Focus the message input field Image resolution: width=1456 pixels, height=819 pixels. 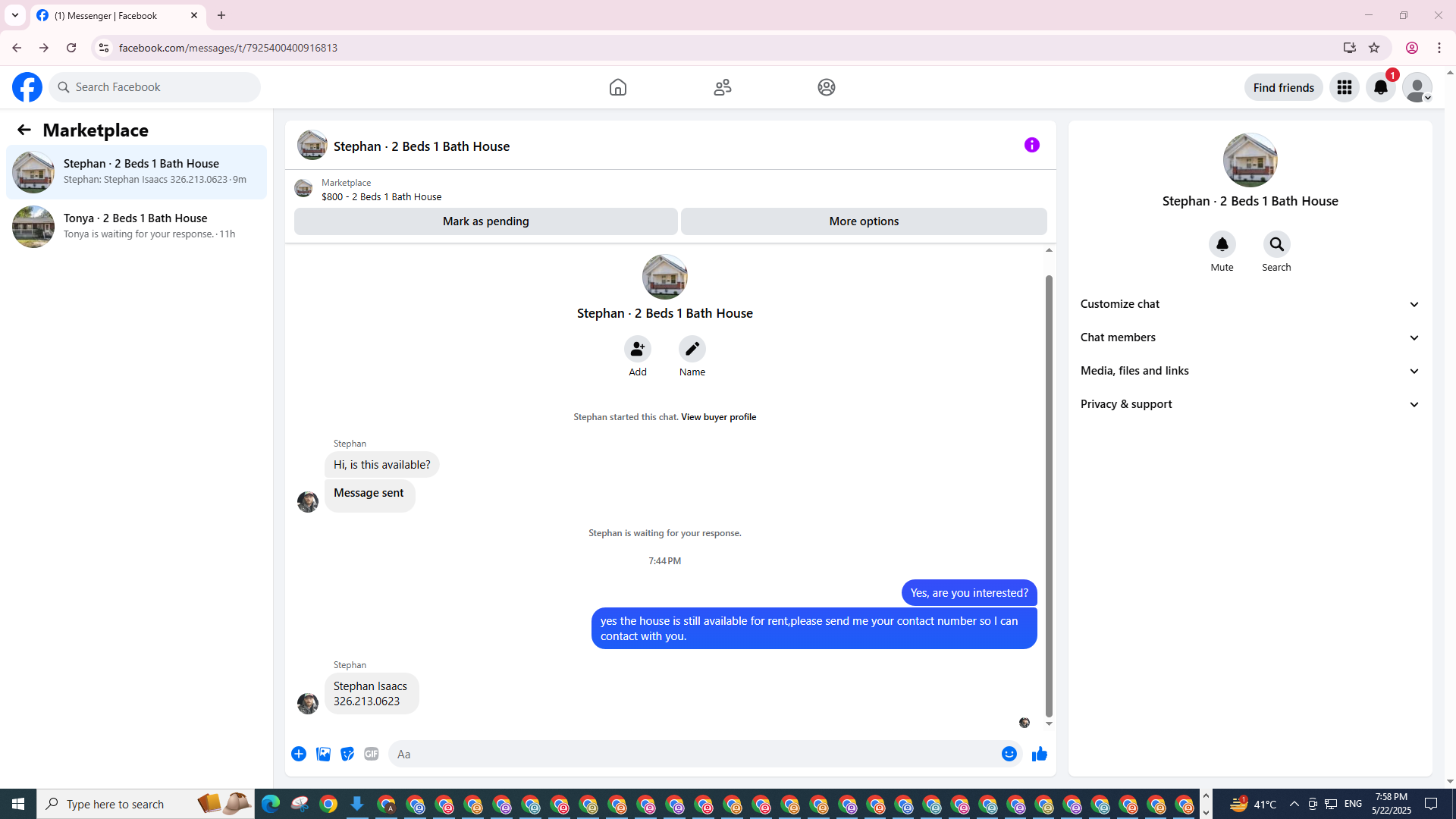[694, 754]
